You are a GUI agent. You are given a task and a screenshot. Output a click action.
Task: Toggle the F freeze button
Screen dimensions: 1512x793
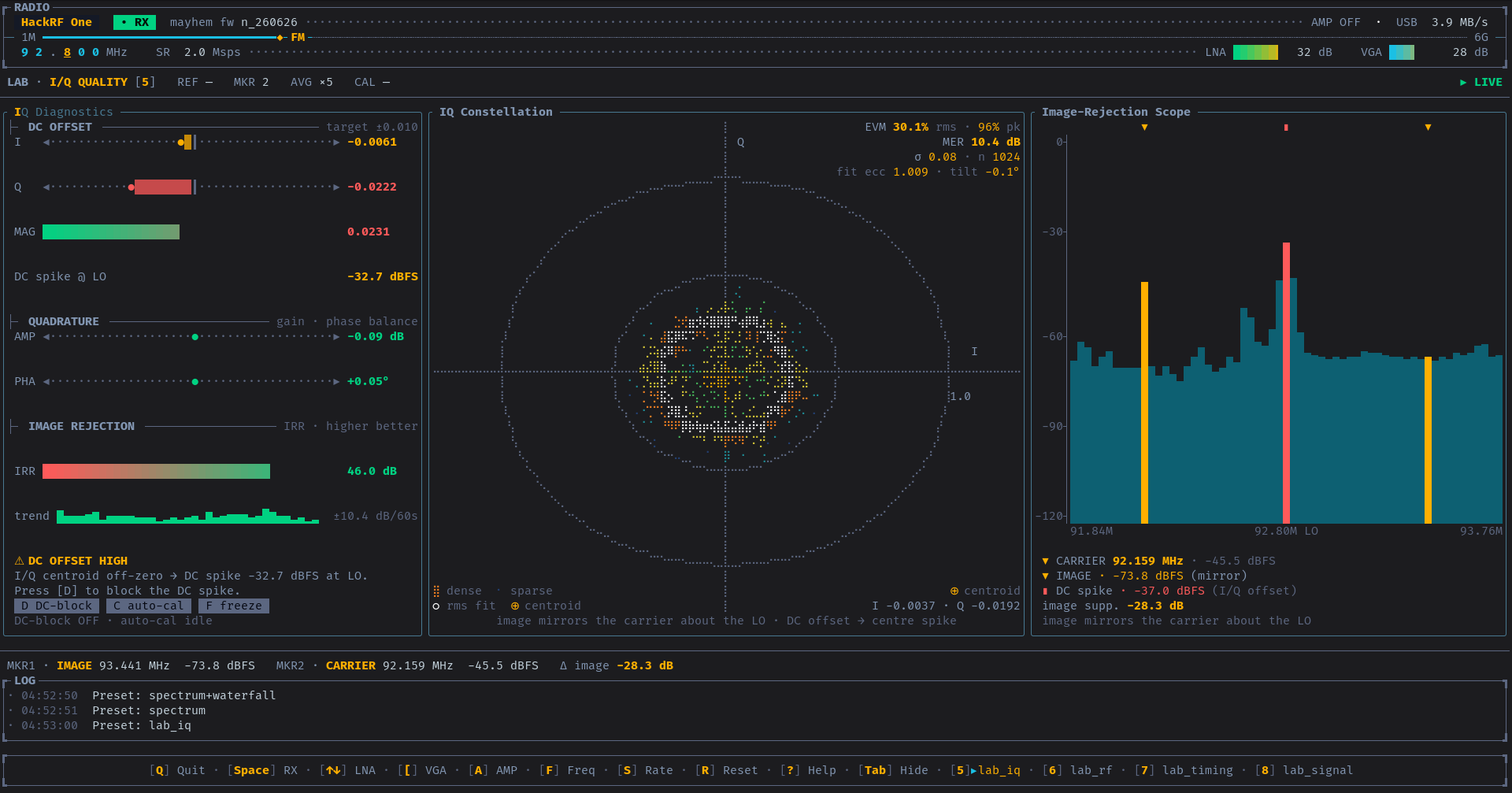tap(234, 606)
